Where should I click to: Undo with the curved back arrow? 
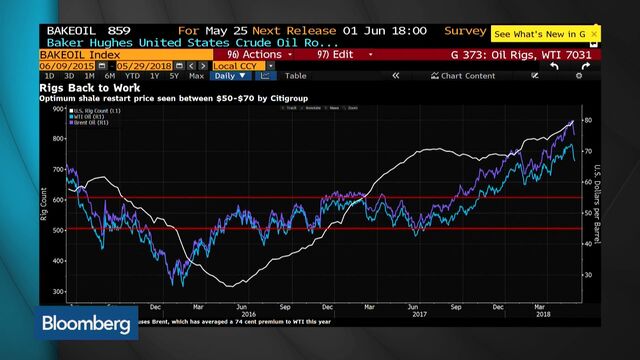tap(554, 66)
